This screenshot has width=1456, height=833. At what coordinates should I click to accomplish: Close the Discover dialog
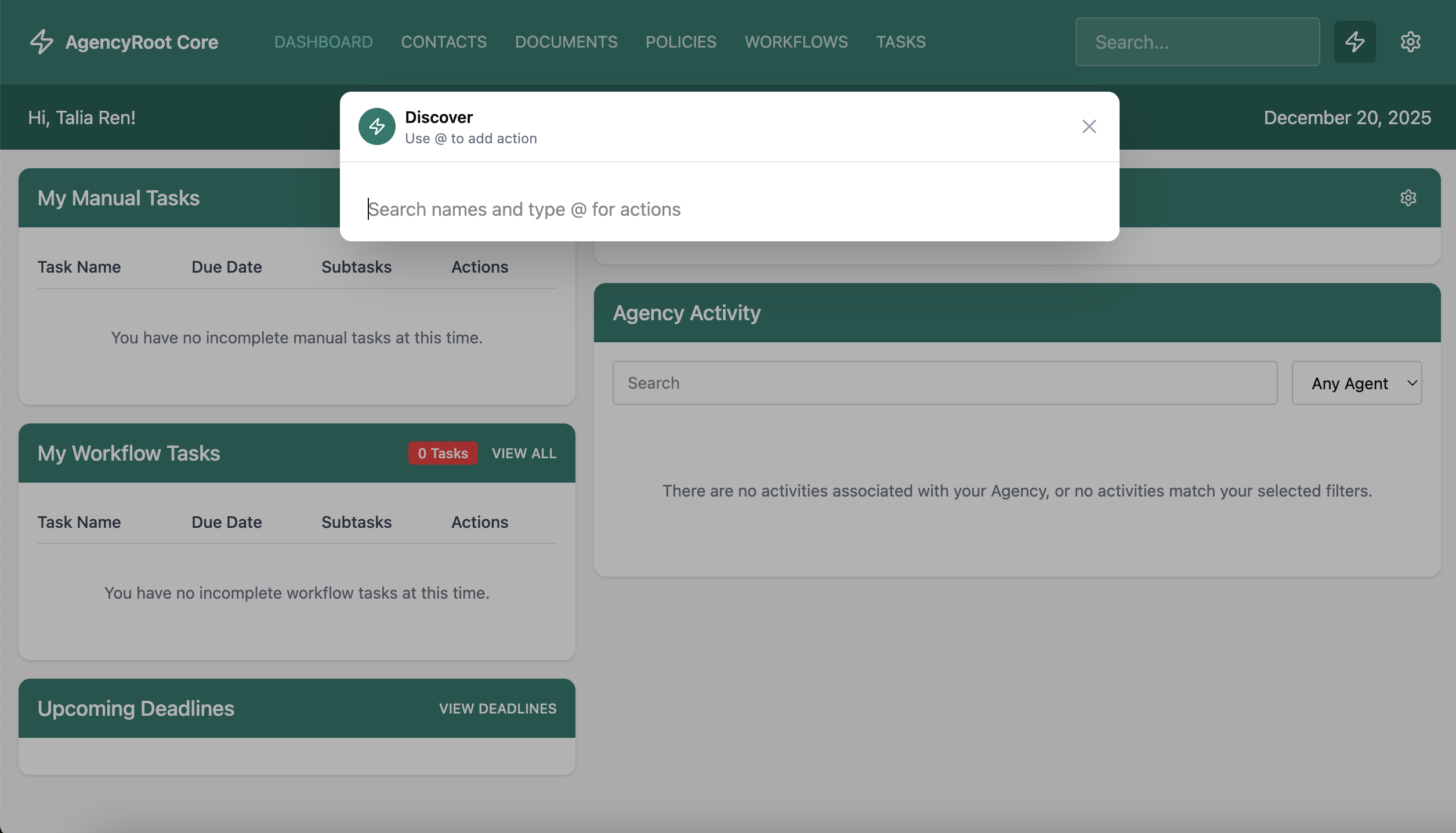pyautogui.click(x=1089, y=126)
